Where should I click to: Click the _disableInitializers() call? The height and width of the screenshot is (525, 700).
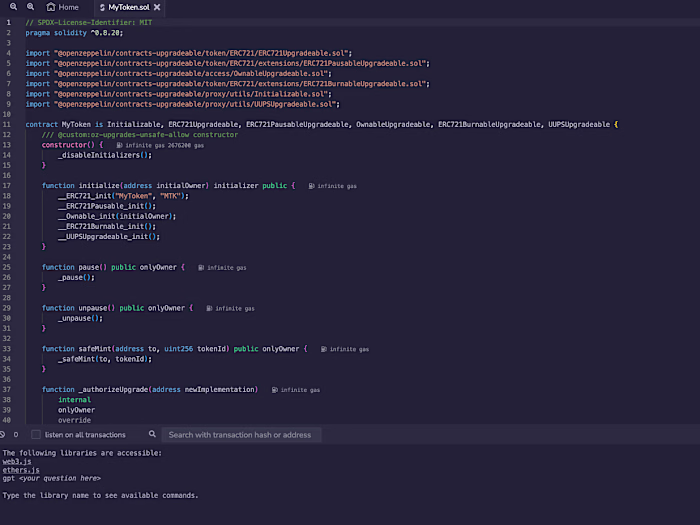(105, 155)
